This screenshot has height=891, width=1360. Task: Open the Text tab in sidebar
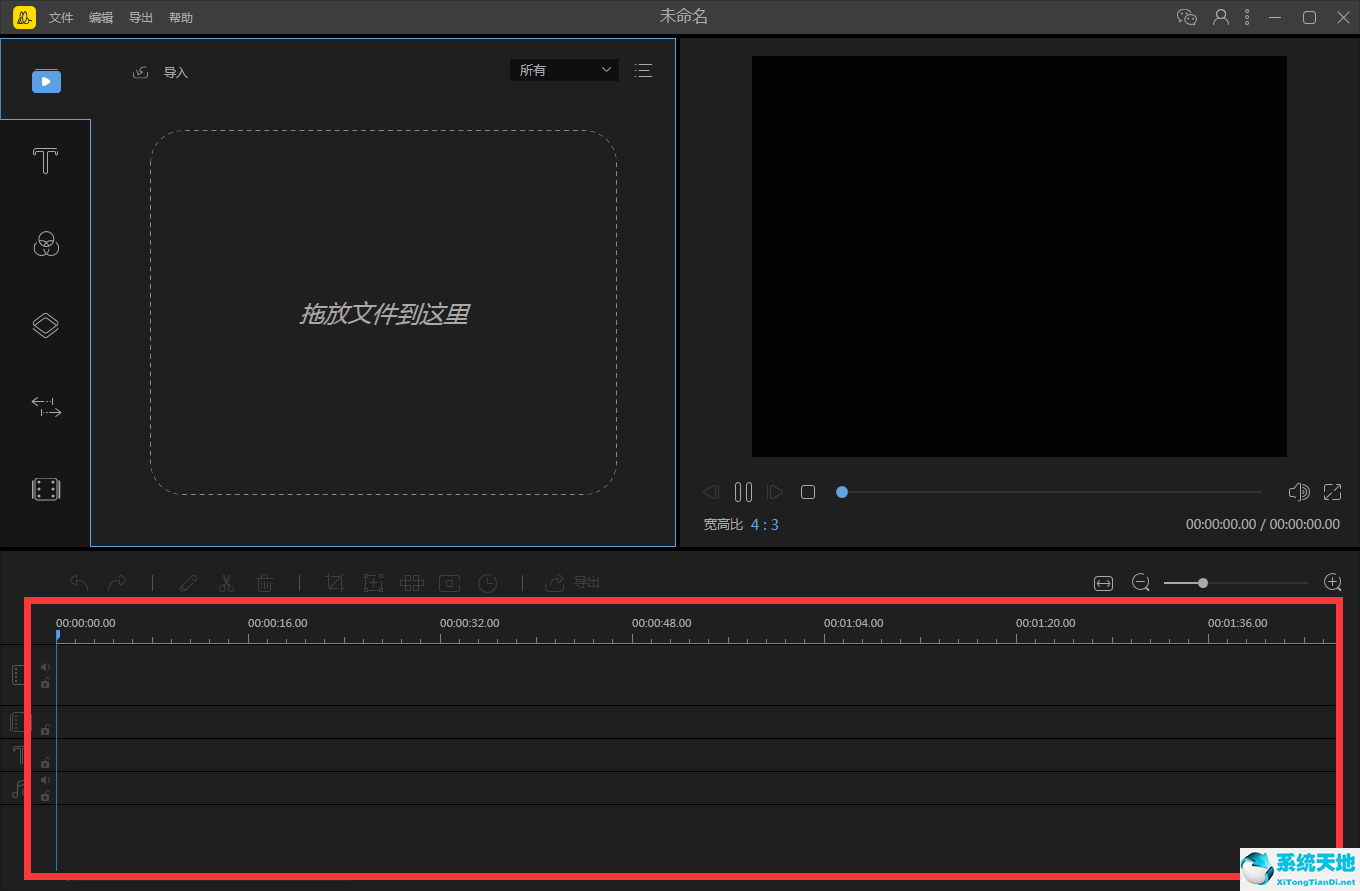[x=46, y=161]
